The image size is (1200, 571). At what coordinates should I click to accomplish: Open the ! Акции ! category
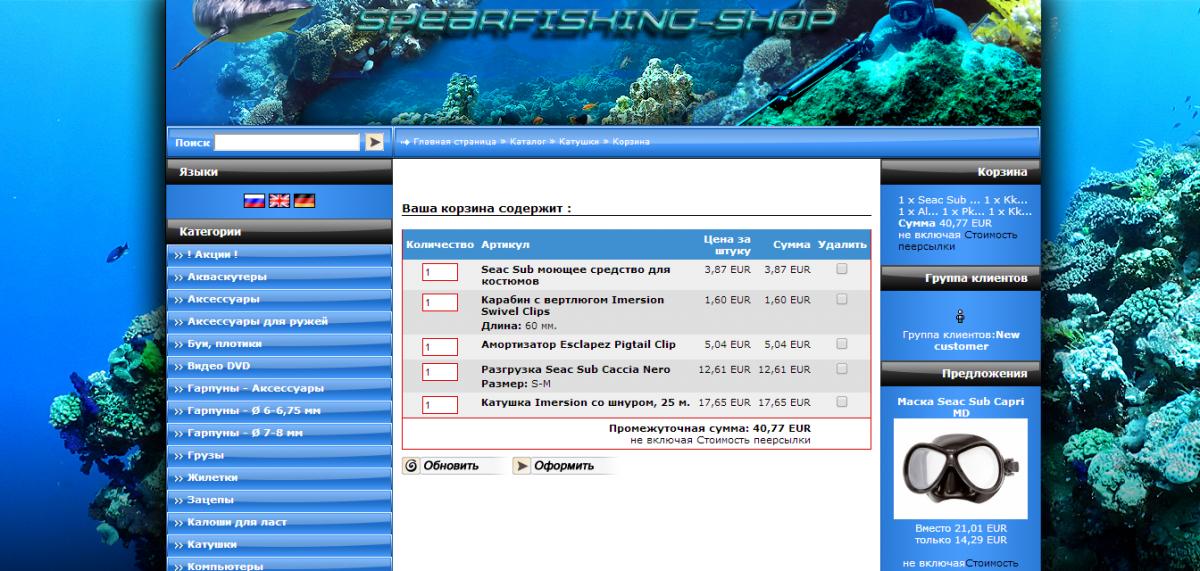point(212,255)
